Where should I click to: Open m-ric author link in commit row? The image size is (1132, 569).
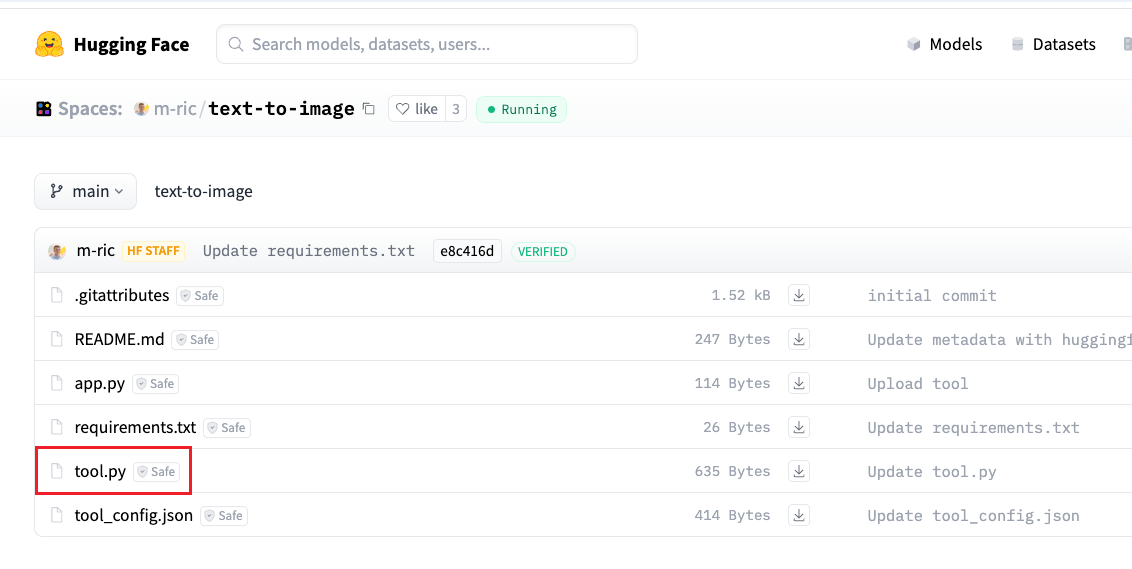(95, 251)
